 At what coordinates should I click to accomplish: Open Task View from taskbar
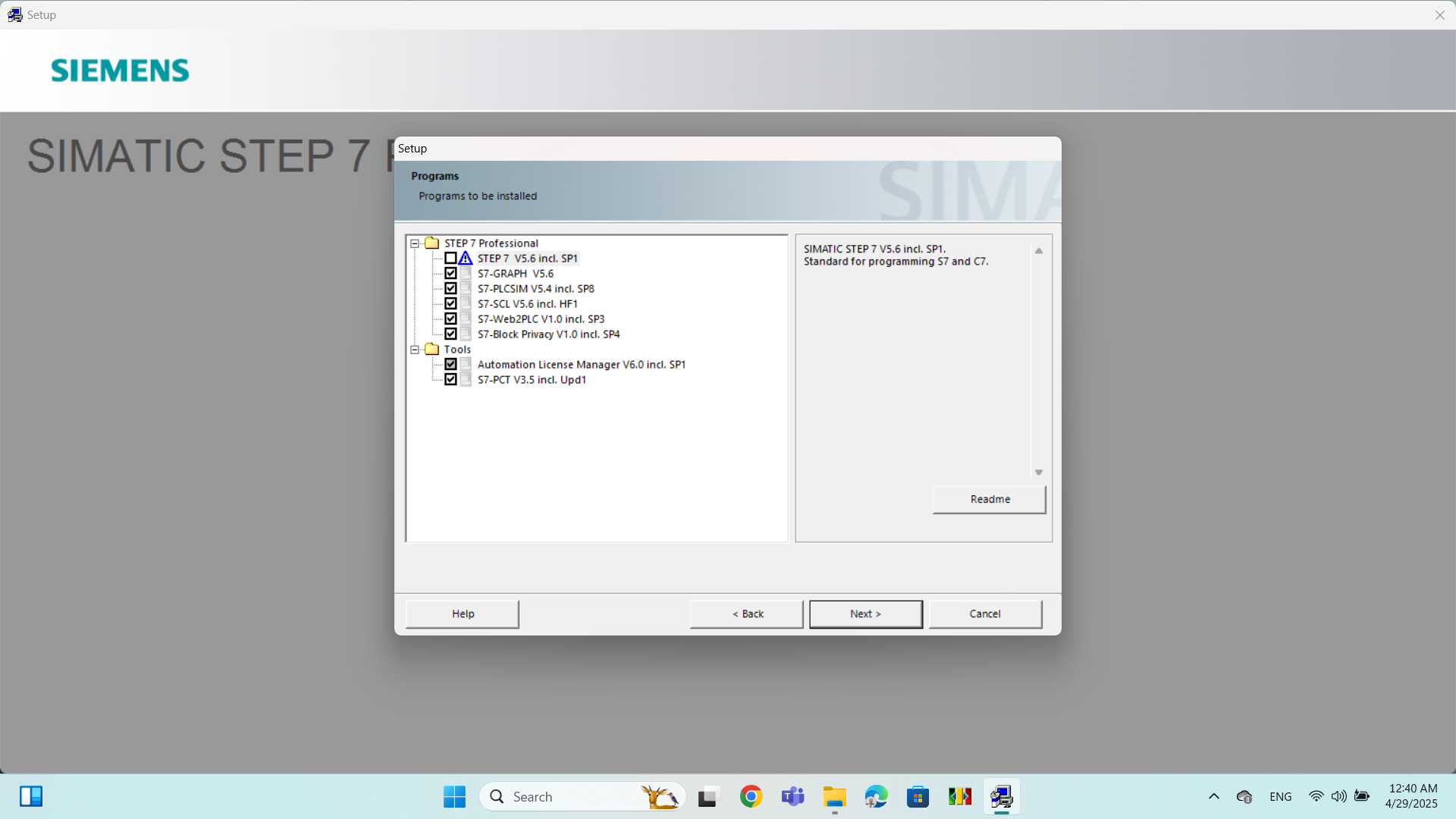click(x=708, y=797)
